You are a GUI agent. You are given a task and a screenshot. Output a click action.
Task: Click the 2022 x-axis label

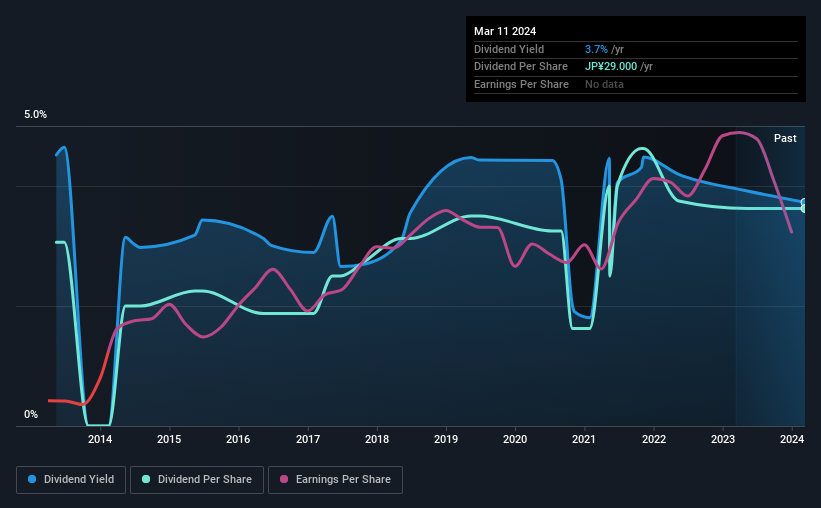(654, 439)
